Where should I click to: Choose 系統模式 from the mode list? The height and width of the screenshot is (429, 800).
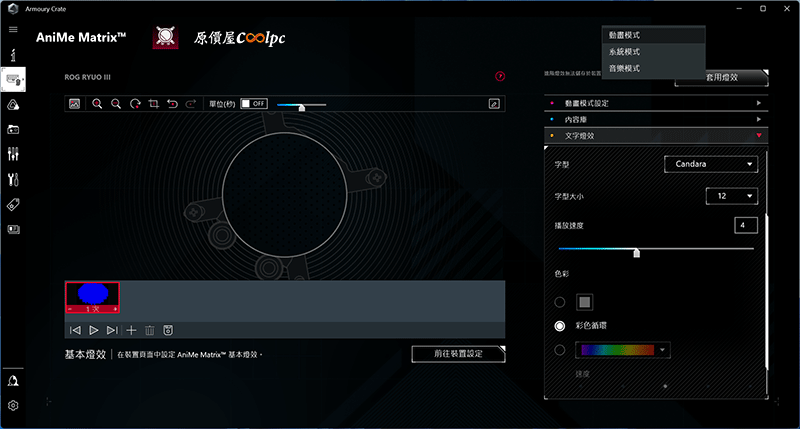654,52
